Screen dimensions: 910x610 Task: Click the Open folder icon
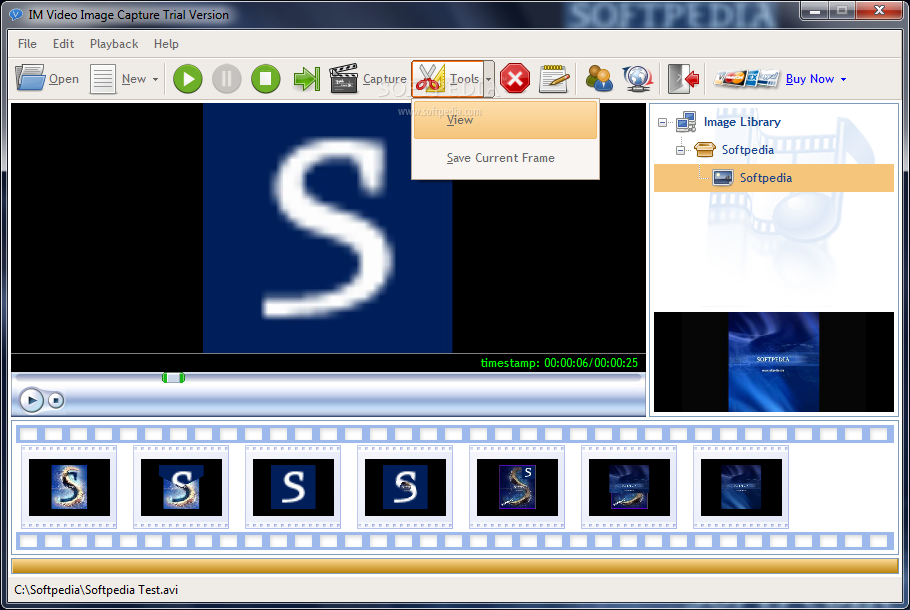30,78
